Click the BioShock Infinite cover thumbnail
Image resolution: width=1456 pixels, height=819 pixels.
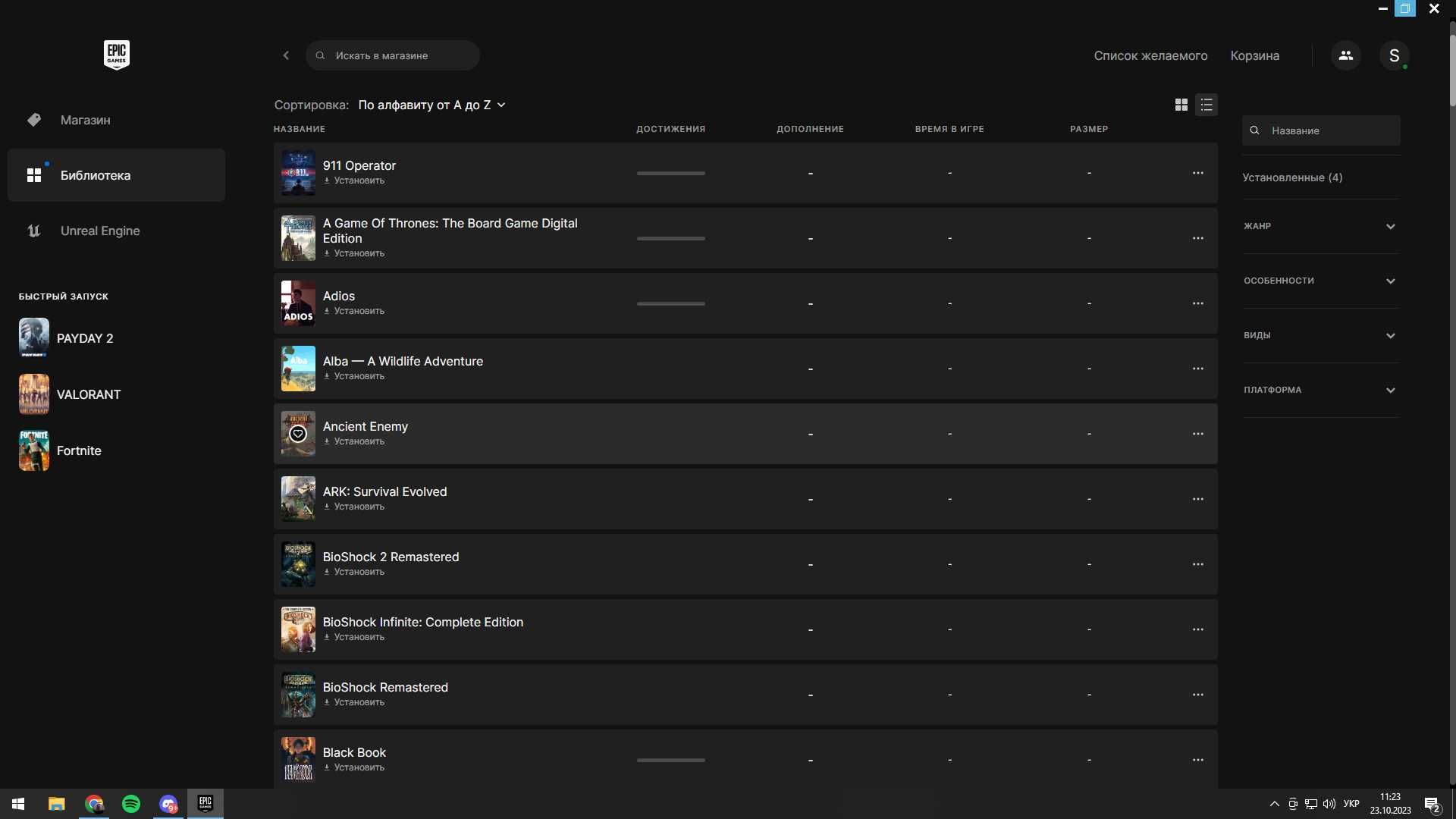click(x=298, y=629)
